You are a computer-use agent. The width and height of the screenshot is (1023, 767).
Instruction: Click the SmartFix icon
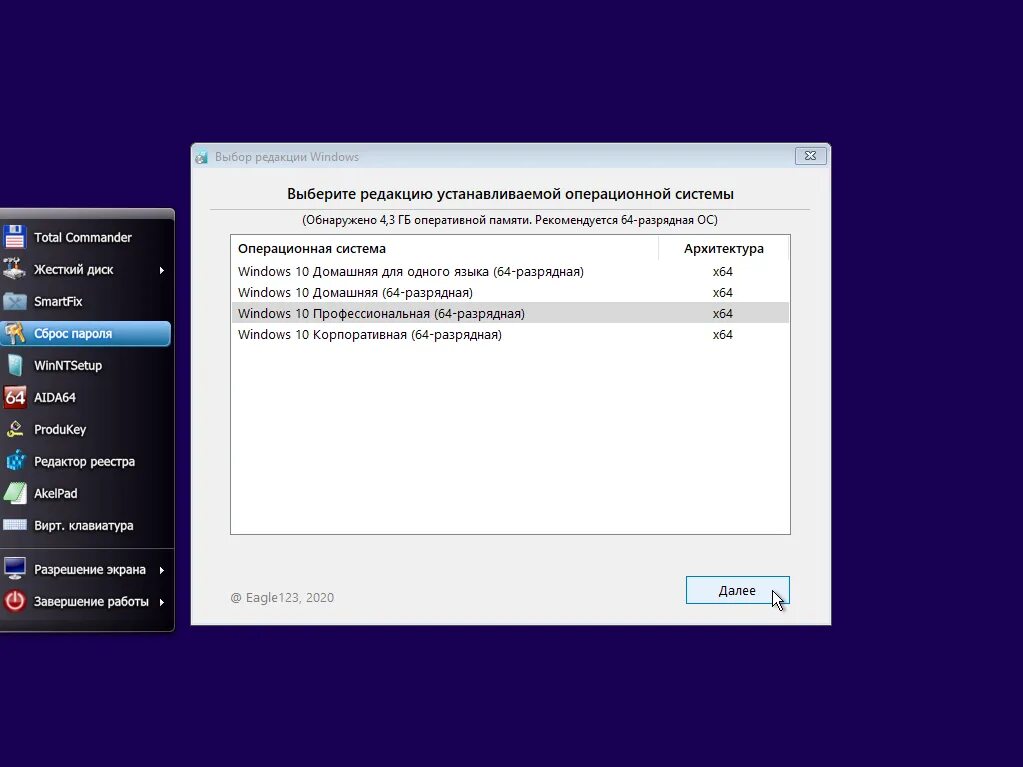point(15,301)
